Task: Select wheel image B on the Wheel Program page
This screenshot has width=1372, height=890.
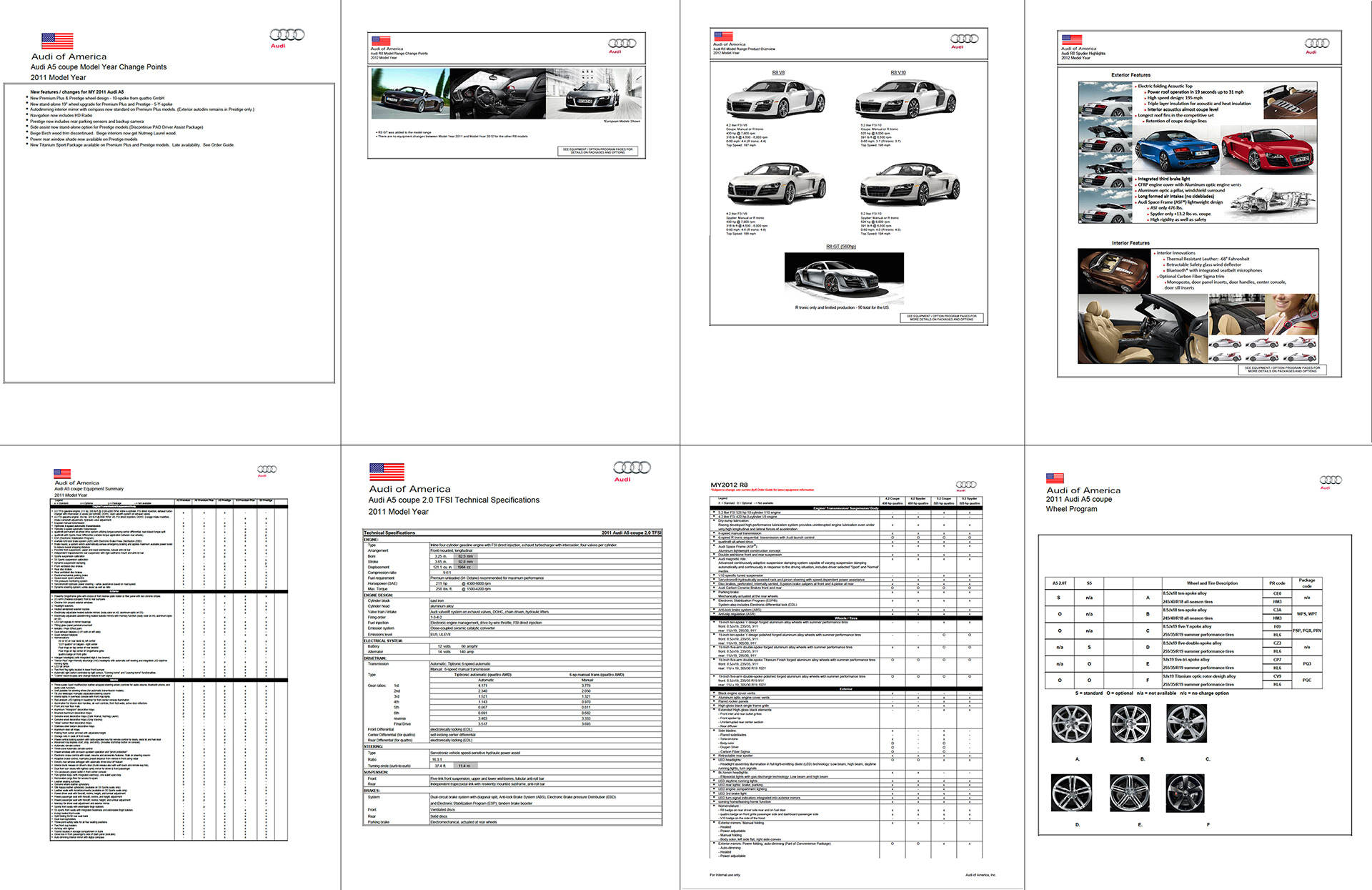Action: (x=1130, y=723)
